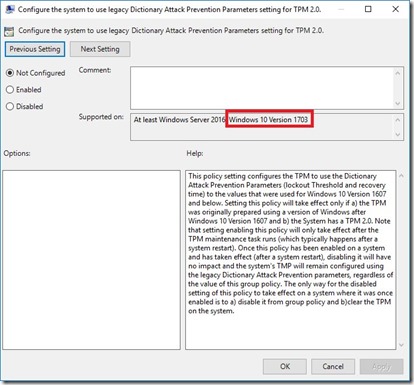
Task: Click Supported on box scroll down arrow
Action: pyautogui.click(x=398, y=134)
